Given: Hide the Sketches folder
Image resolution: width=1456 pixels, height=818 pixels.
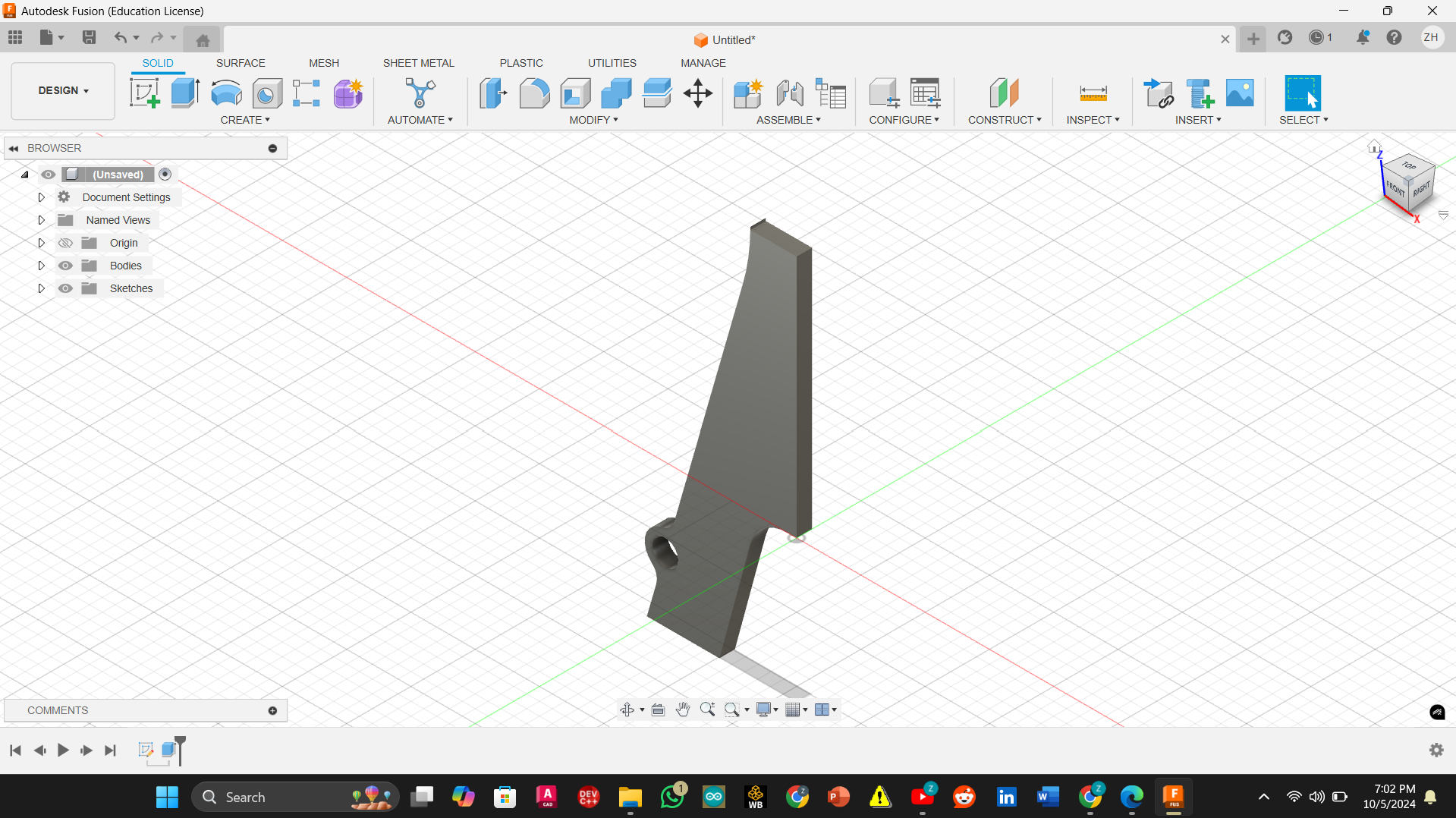Looking at the screenshot, I should coord(65,288).
